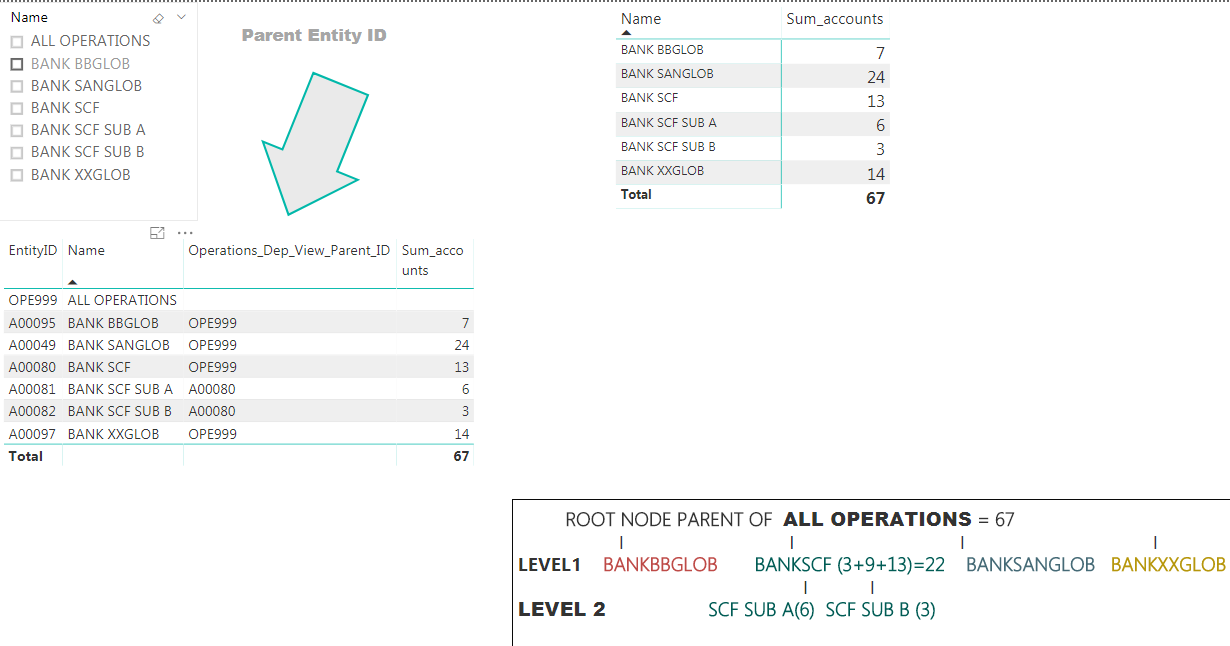The height and width of the screenshot is (646, 1230).
Task: Click the A00097 entity ID cell
Action: pyautogui.click(x=31, y=434)
